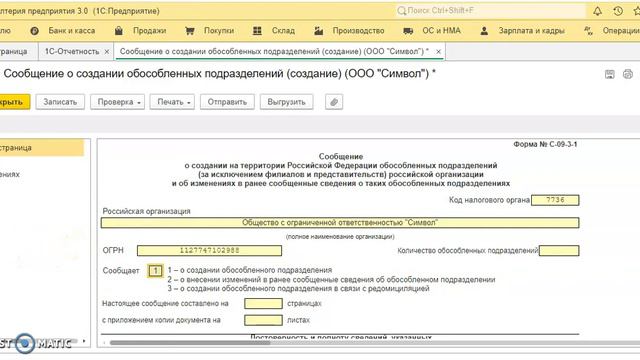Open the history clock icon
This screenshot has width=640, height=360.
point(618,11)
